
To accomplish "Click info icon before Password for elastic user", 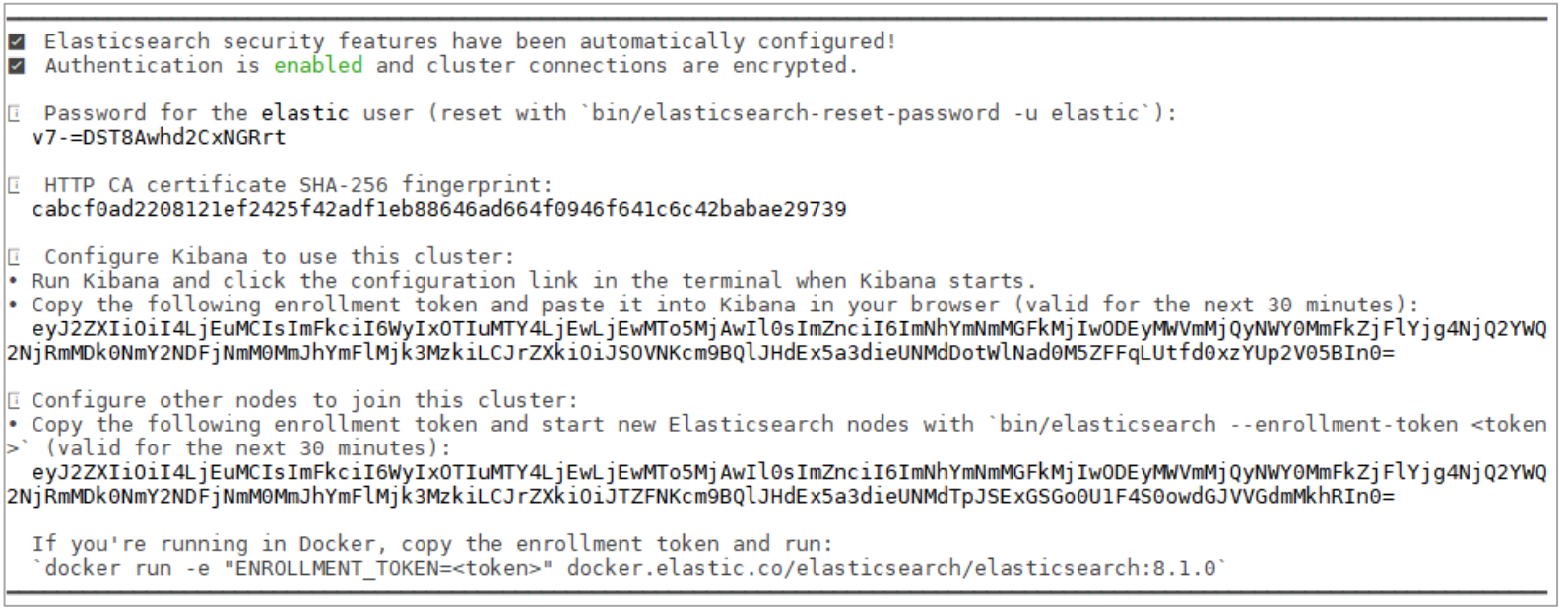I will click(15, 113).
